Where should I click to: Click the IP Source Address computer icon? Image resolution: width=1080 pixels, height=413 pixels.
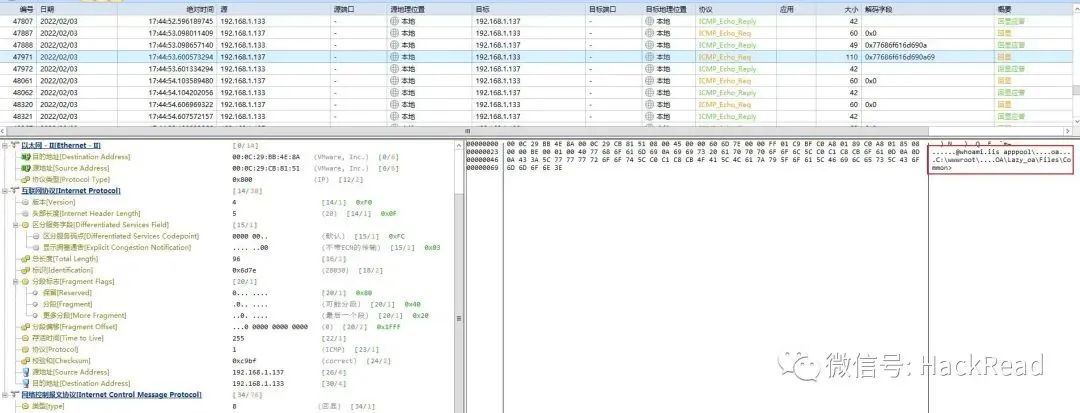pos(25,372)
